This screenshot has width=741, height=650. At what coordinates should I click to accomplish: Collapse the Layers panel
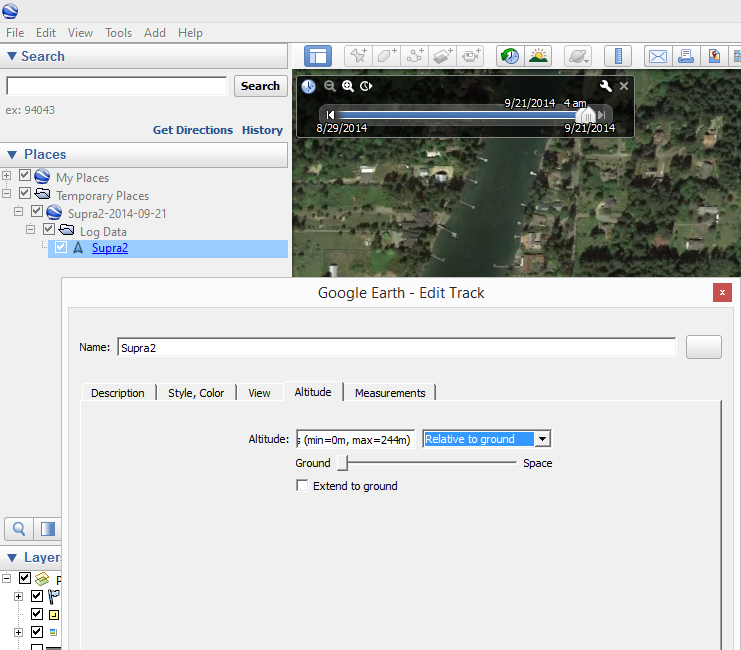(12, 557)
